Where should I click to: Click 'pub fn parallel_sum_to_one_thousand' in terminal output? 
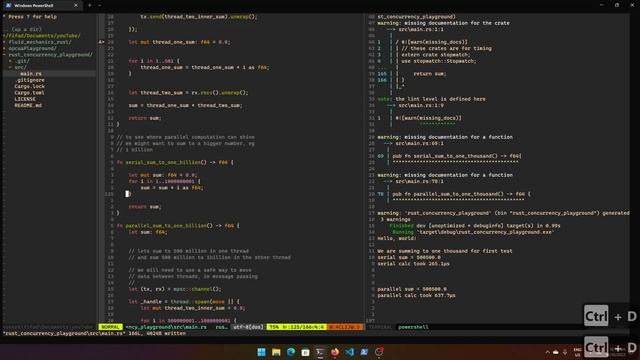[461, 194]
